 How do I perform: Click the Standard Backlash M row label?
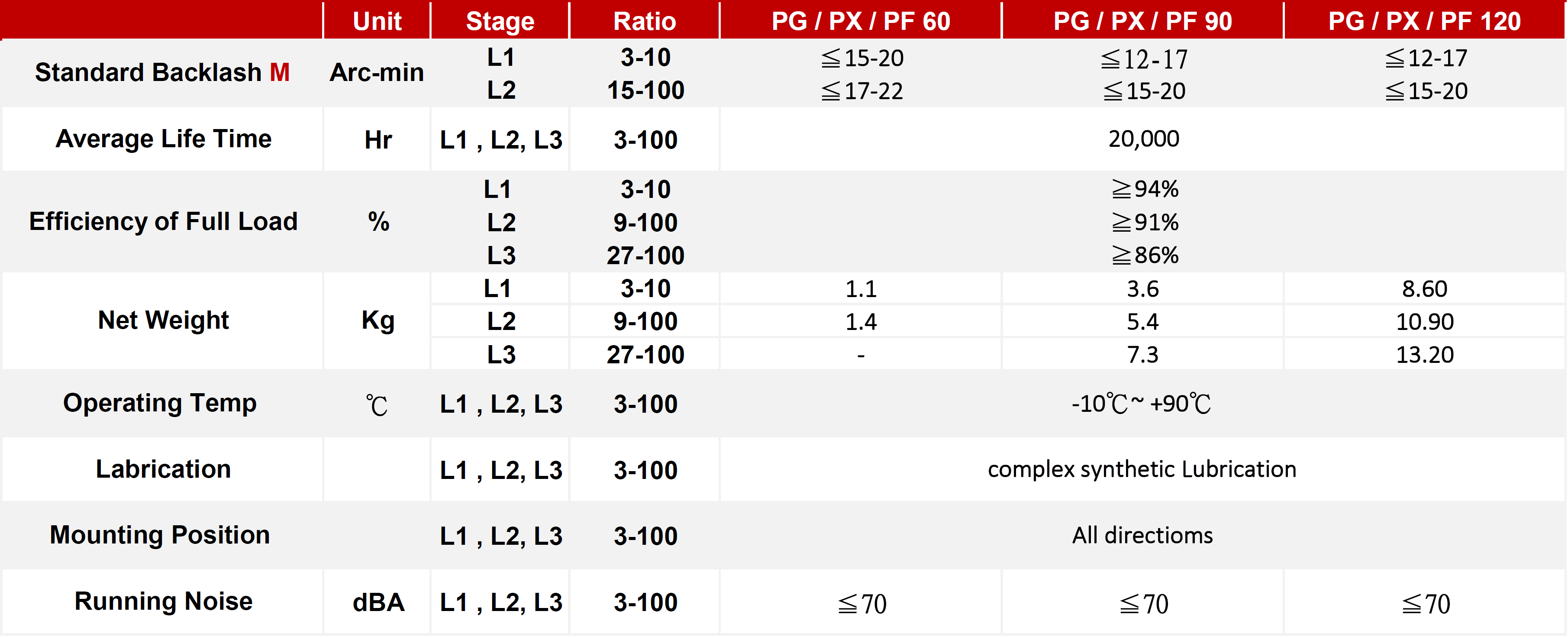click(x=162, y=72)
